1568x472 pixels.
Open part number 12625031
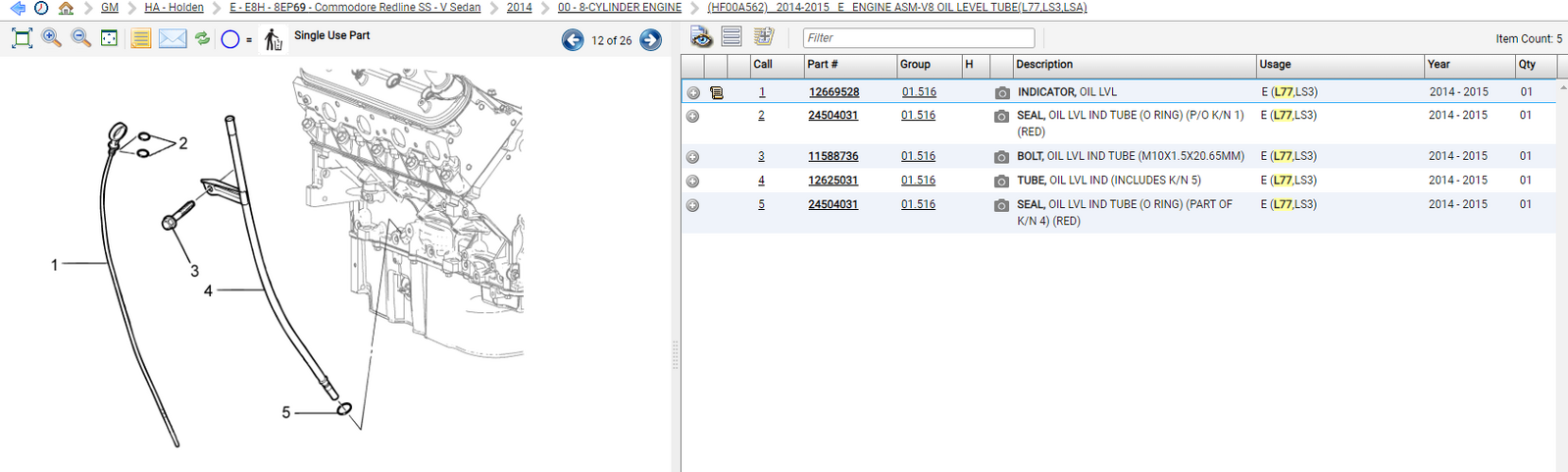[833, 182]
